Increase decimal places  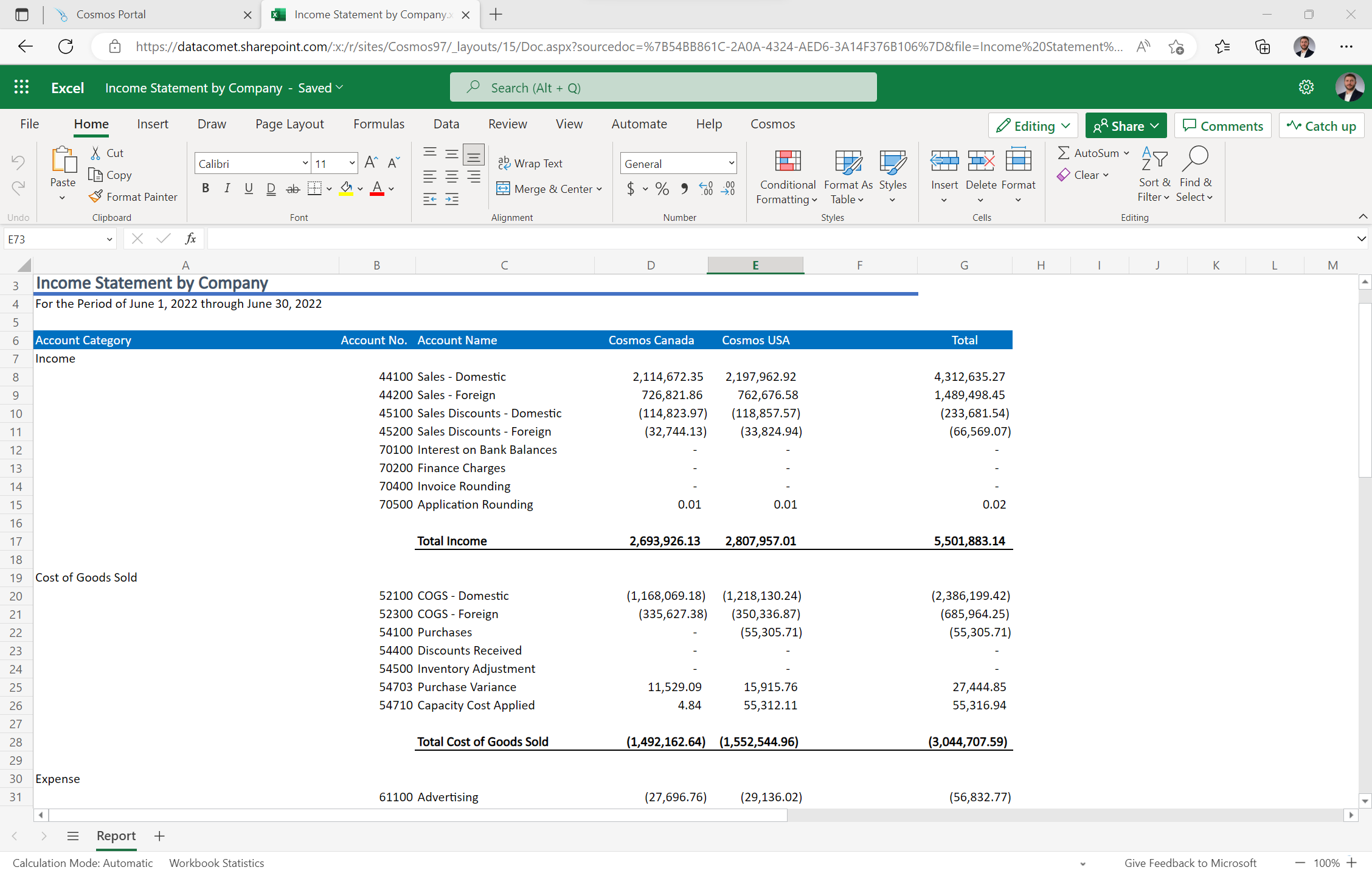(705, 189)
